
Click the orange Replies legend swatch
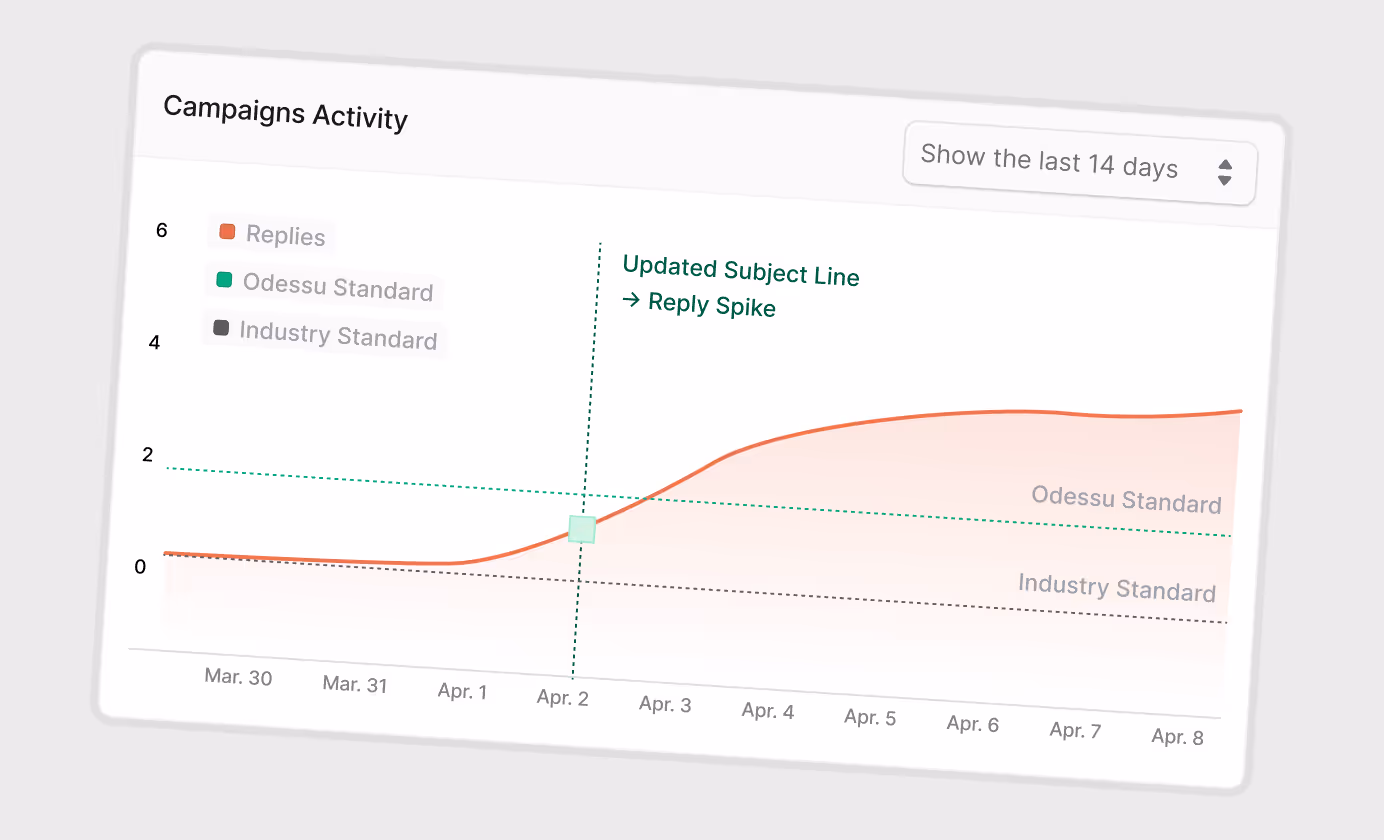pos(226,230)
